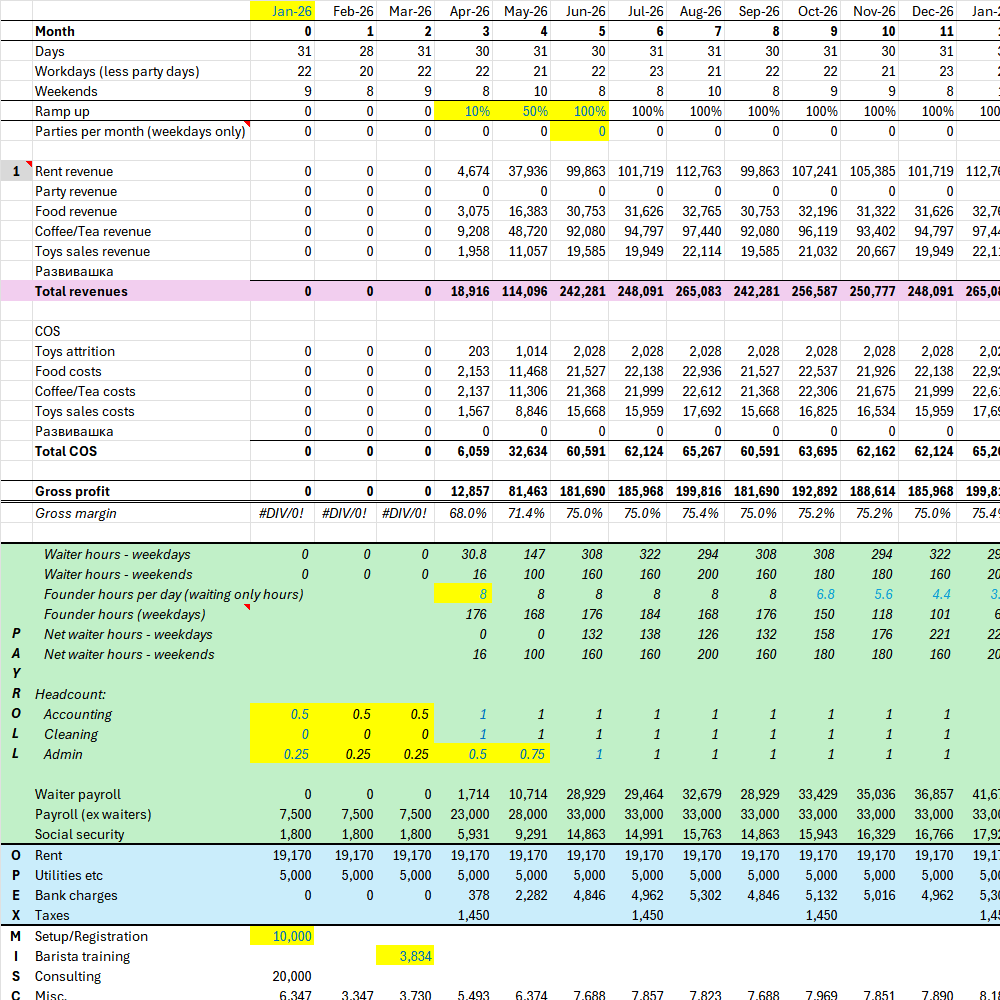The height and width of the screenshot is (1000, 1000).
Task: Click Jan-26 Accounting headcount 0.5 cell
Action: [281, 714]
